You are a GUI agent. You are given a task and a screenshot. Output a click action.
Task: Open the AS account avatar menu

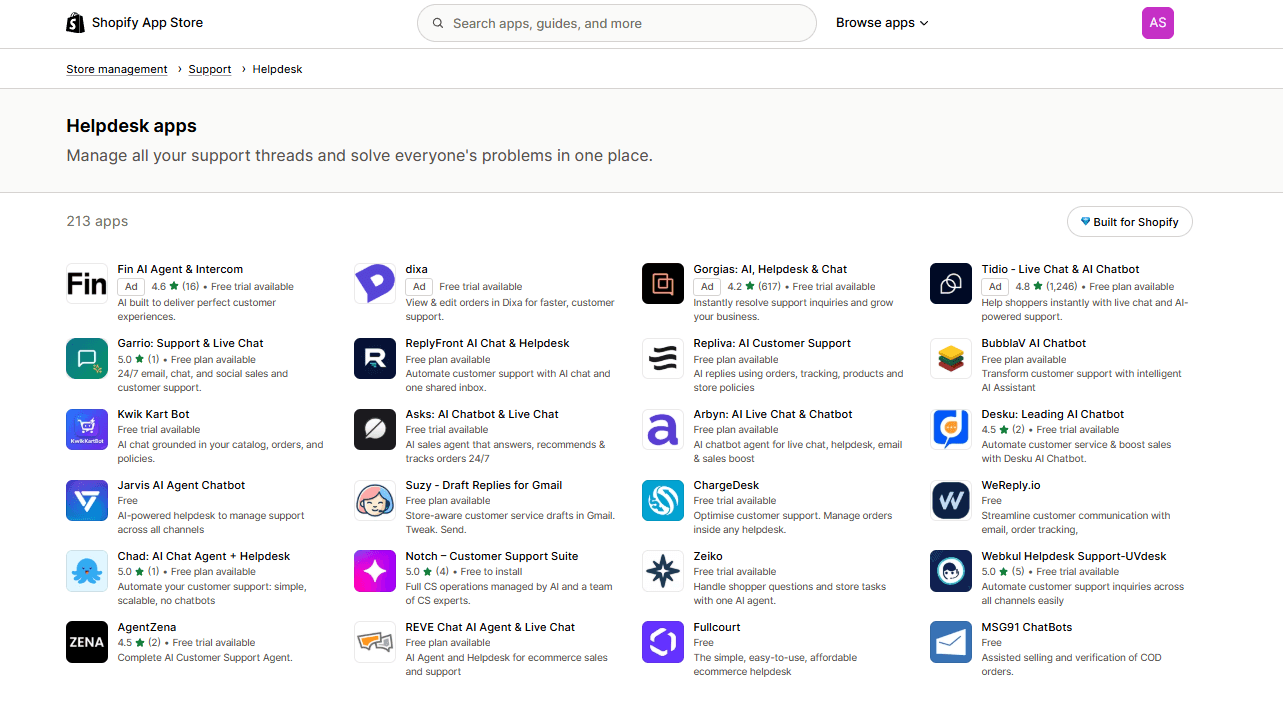[1158, 23]
